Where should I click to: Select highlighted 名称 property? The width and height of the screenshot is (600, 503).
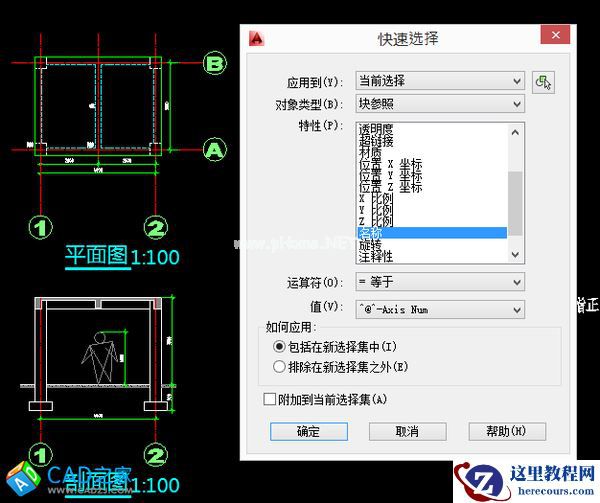pyautogui.click(x=432, y=233)
